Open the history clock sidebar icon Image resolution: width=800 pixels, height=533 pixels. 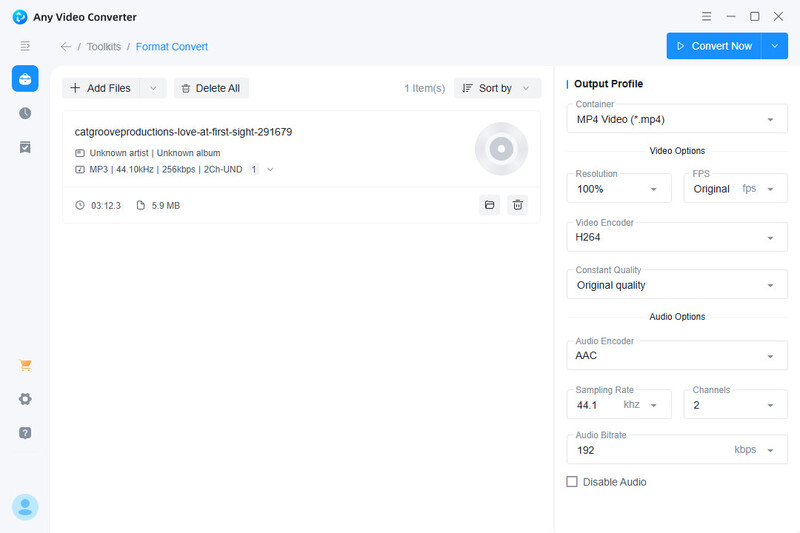[x=25, y=113]
